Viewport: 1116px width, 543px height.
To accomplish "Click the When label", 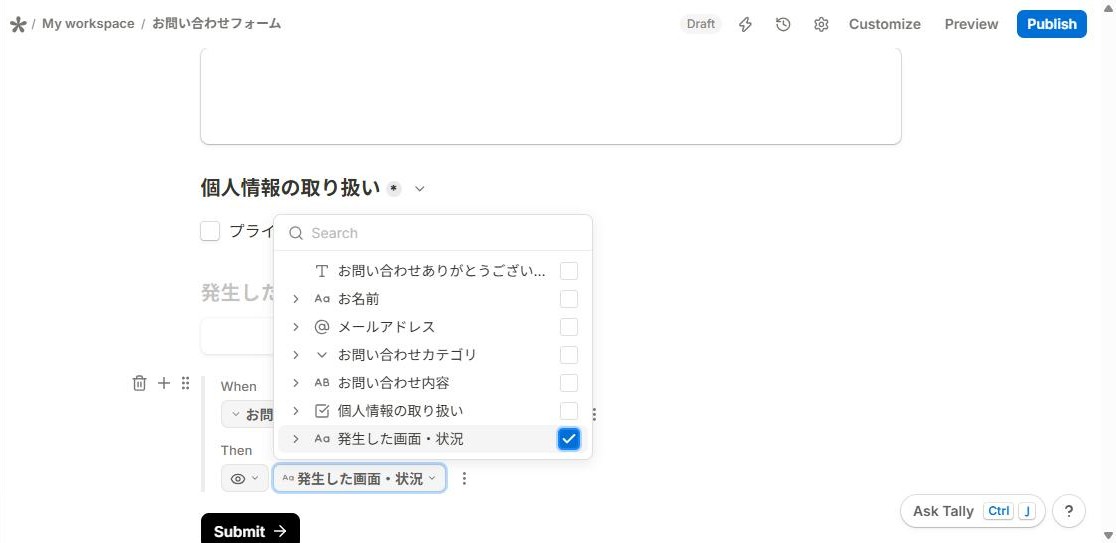I will [x=238, y=386].
